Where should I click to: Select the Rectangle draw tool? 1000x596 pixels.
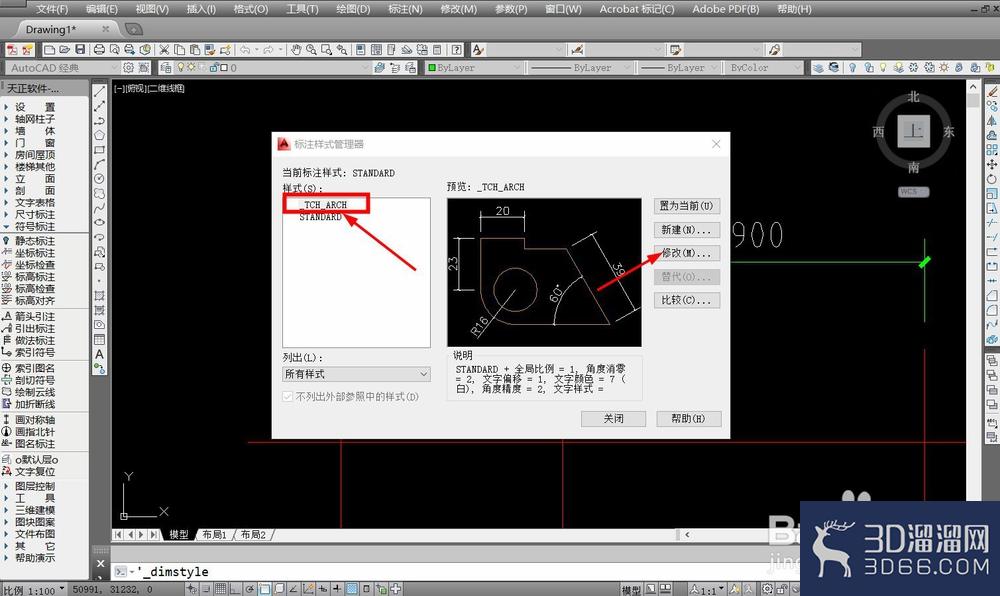(99, 150)
